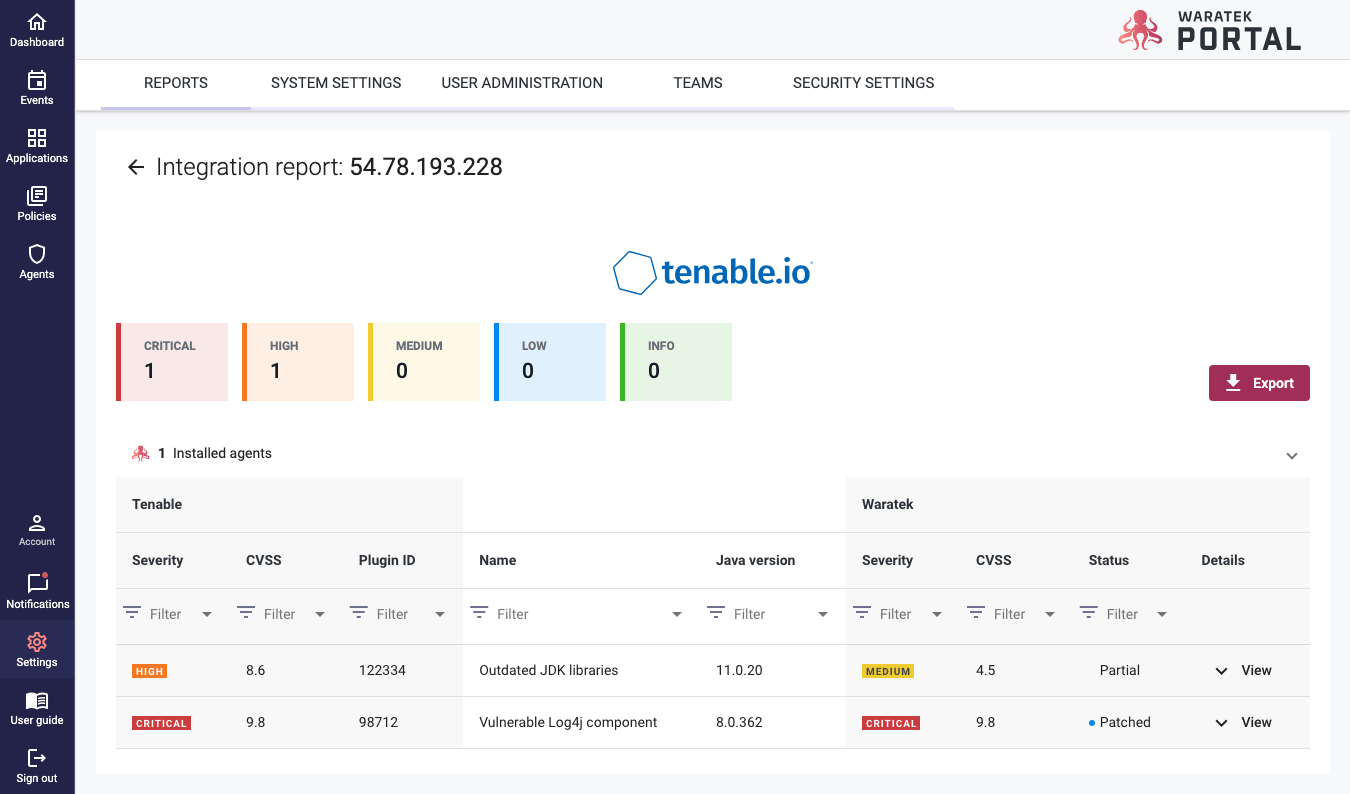Open Notifications in sidebar
1350x794 pixels.
point(37,591)
